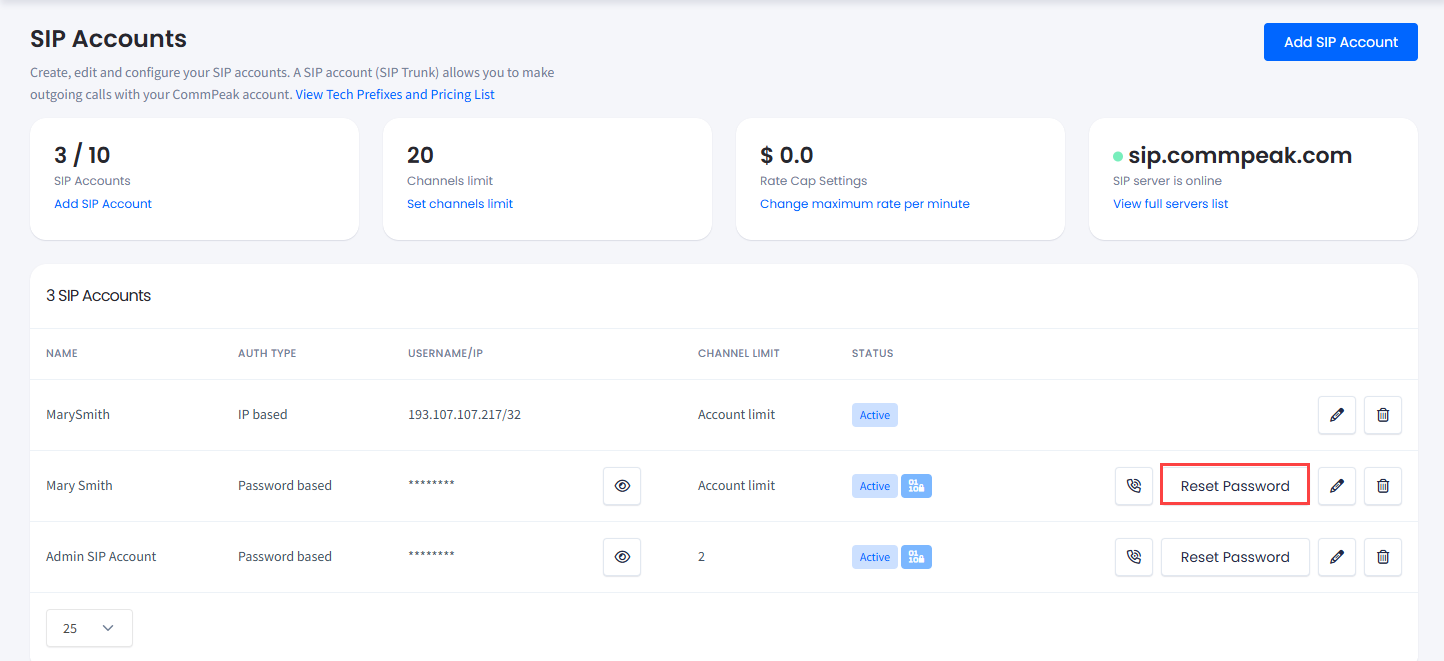Viewport: 1444px width, 661px height.
Task: Edit the Mary Smith password-based account
Action: click(x=1336, y=485)
